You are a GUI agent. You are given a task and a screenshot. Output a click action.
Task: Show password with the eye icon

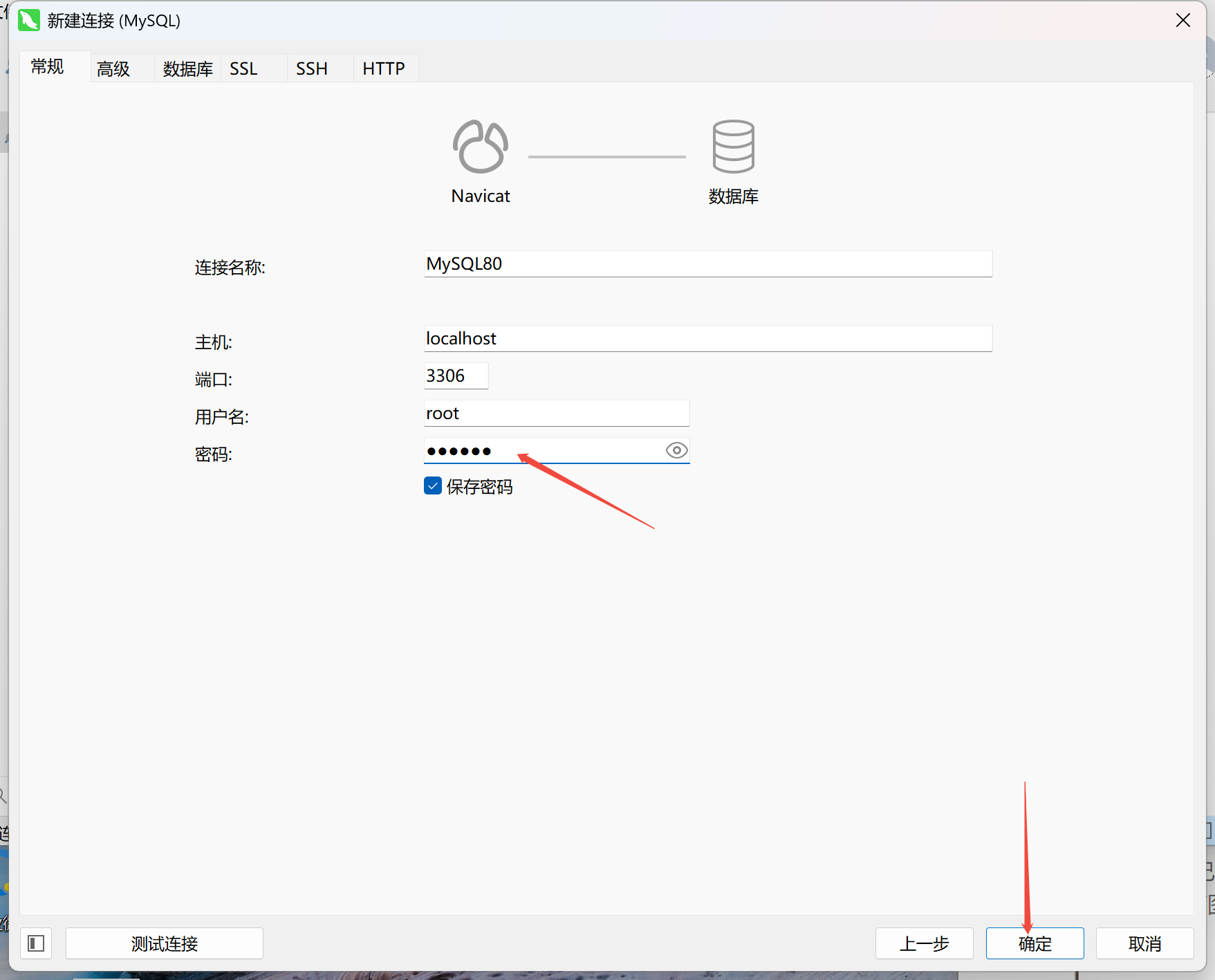click(676, 450)
